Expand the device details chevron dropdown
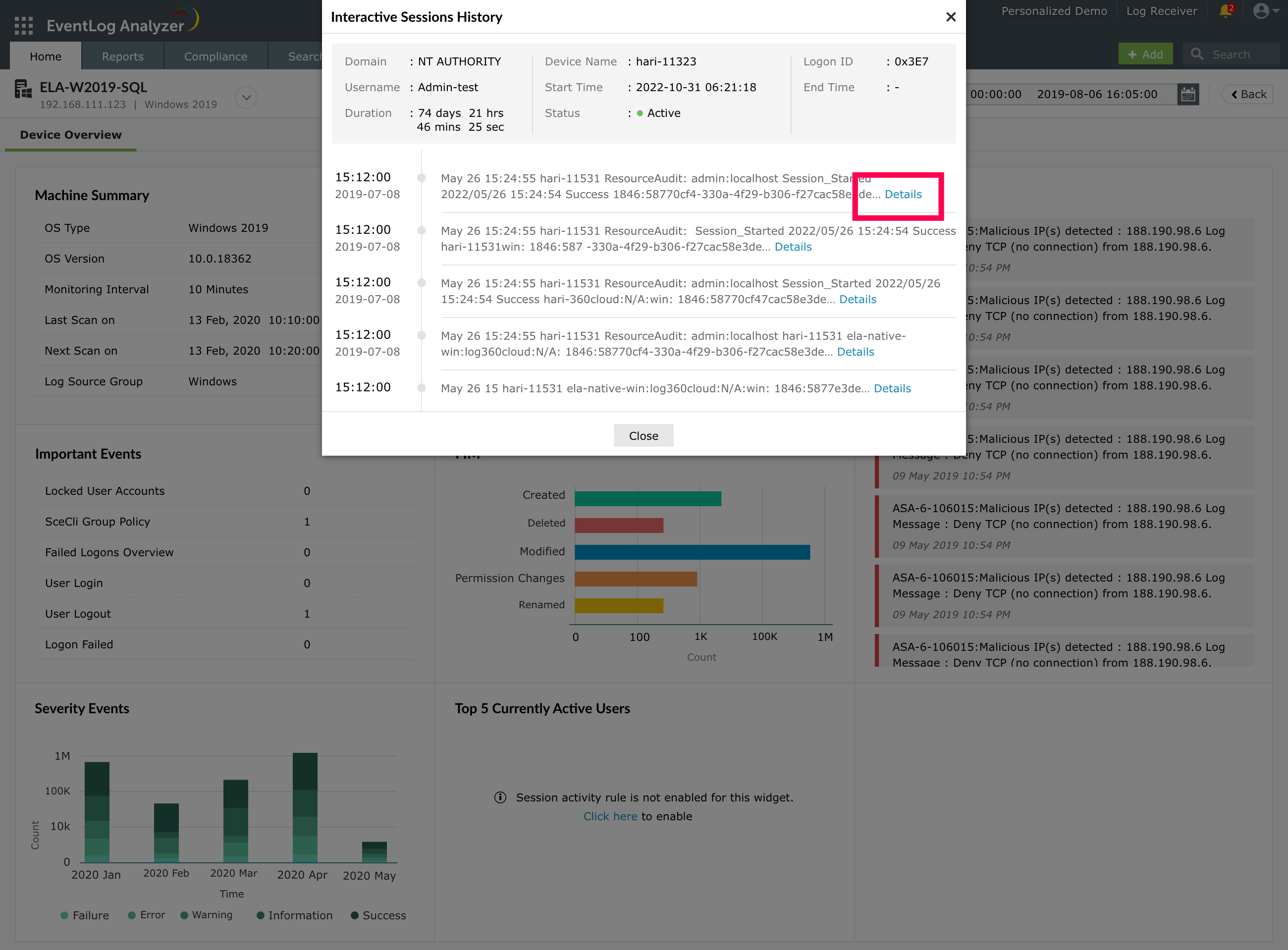The image size is (1288, 950). pyautogui.click(x=246, y=97)
